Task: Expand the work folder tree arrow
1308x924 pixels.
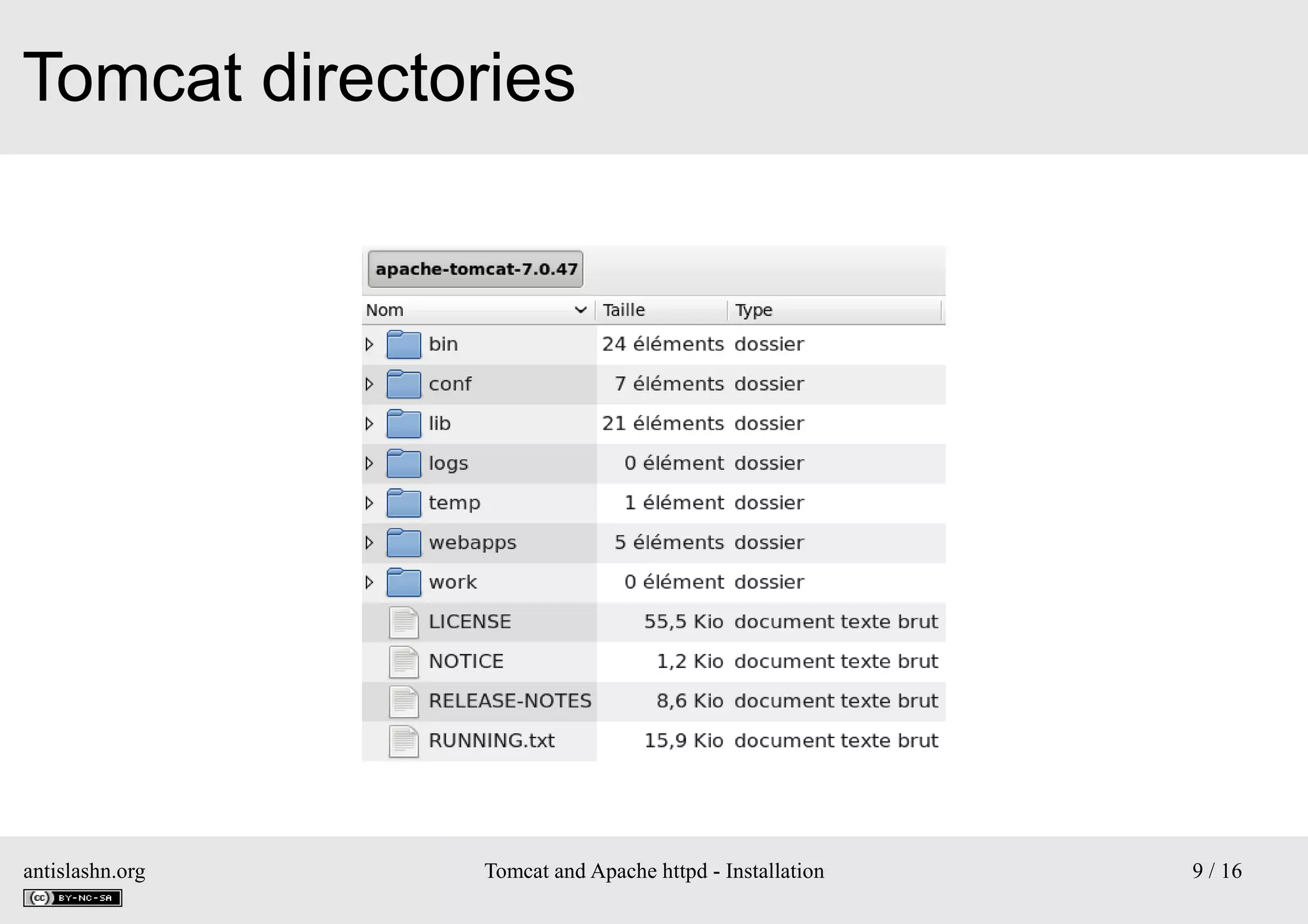Action: click(369, 582)
